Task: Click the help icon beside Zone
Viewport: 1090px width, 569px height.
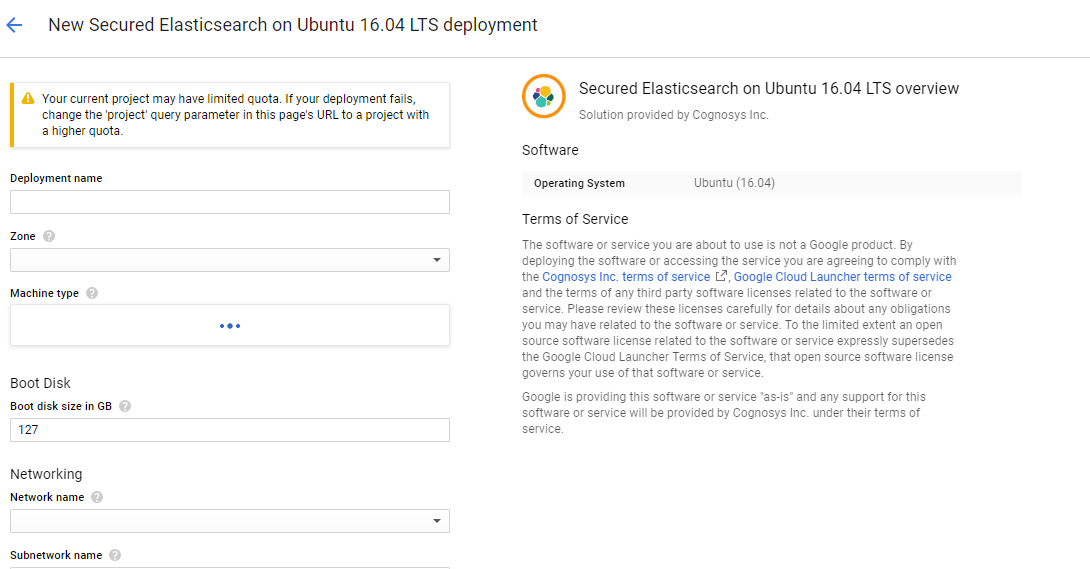Action: pos(49,237)
